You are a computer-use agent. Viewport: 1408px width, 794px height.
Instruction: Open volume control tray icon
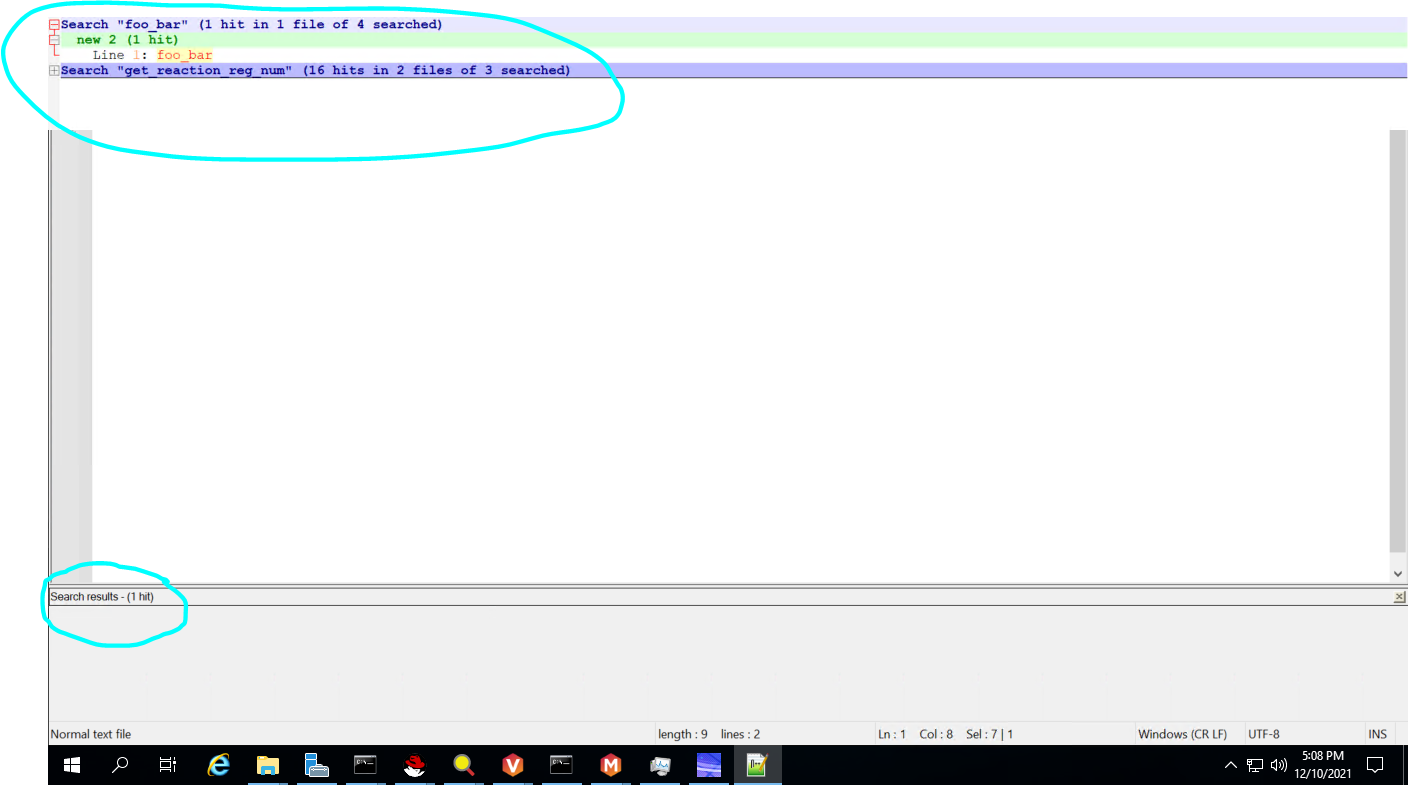[x=1278, y=766]
